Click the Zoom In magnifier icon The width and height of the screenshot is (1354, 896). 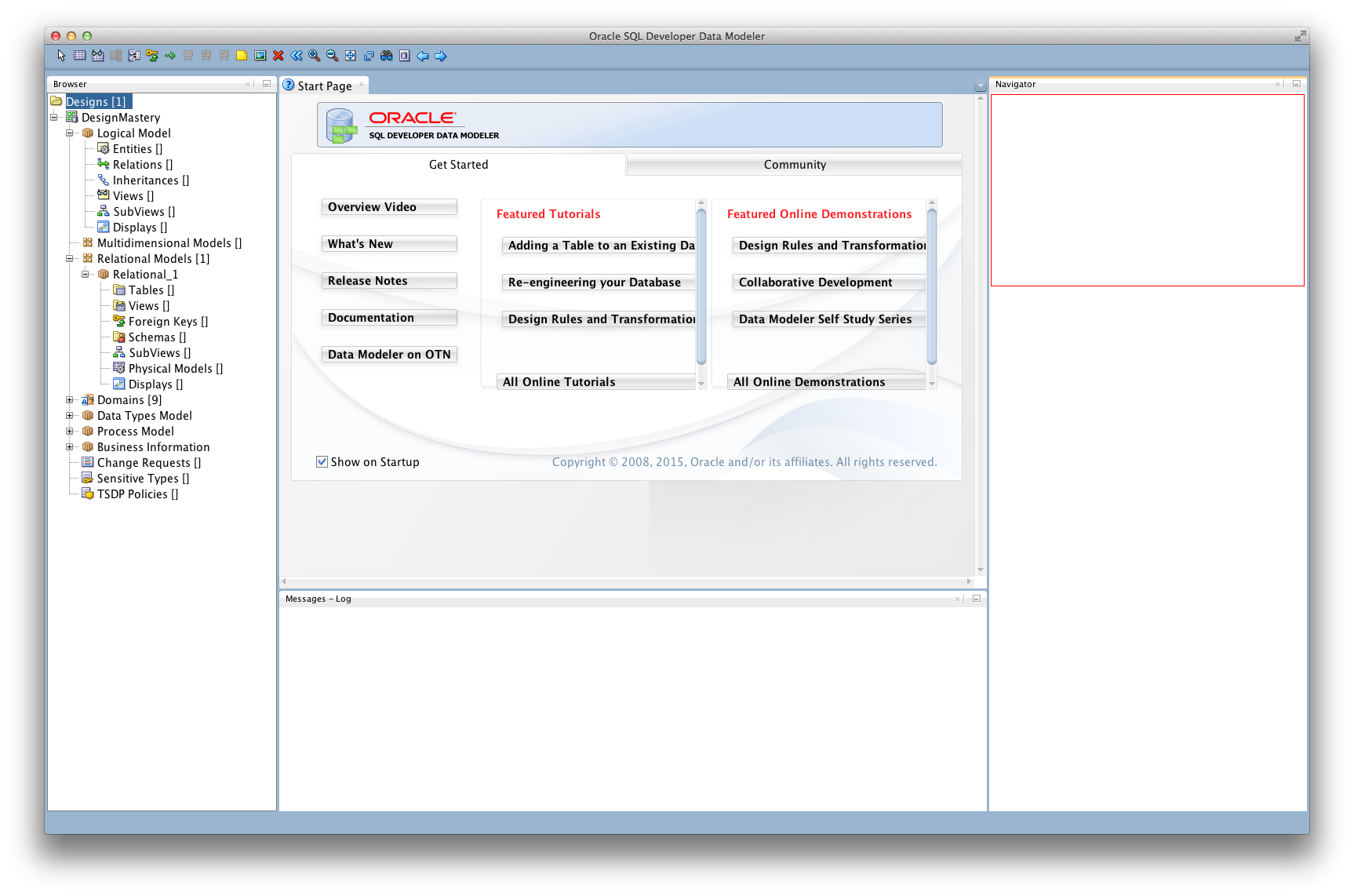(x=314, y=56)
